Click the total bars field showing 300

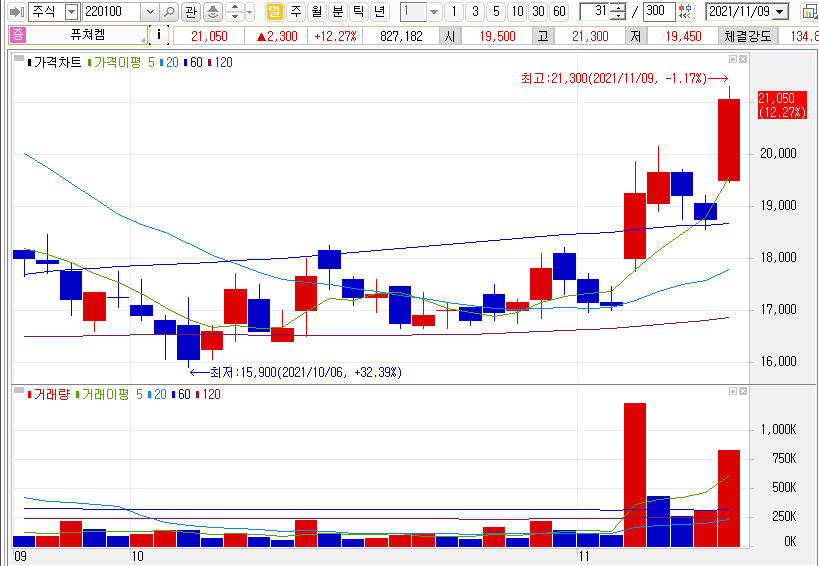(x=659, y=11)
